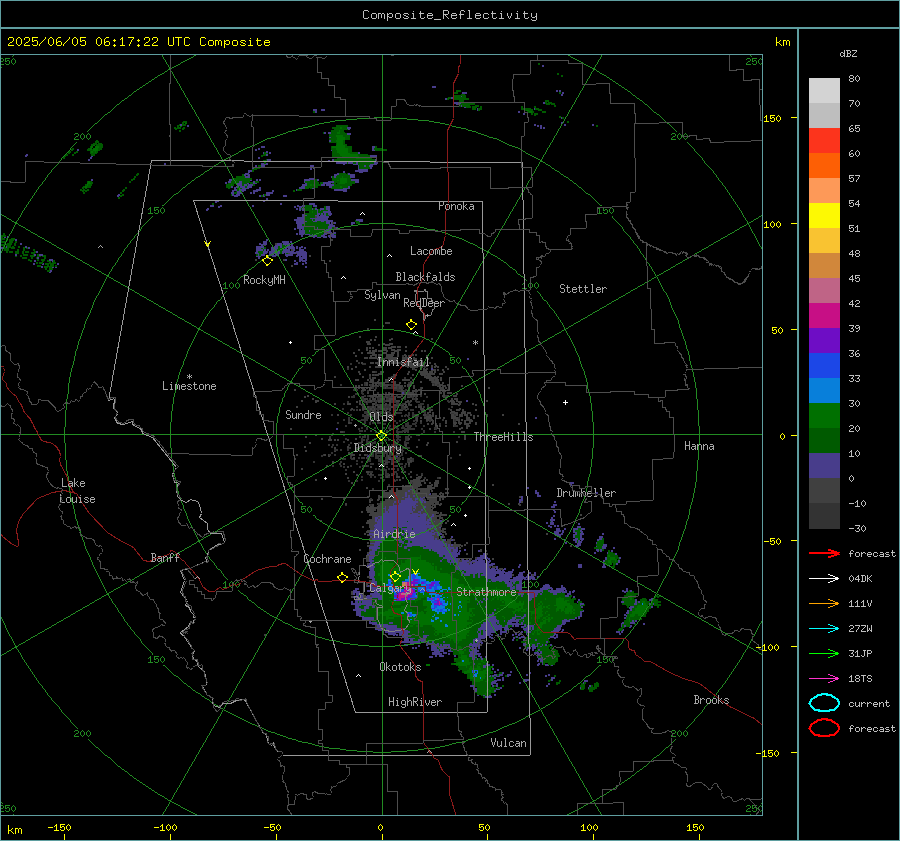Click the red legend swatch between 65 and 60

tap(824, 140)
